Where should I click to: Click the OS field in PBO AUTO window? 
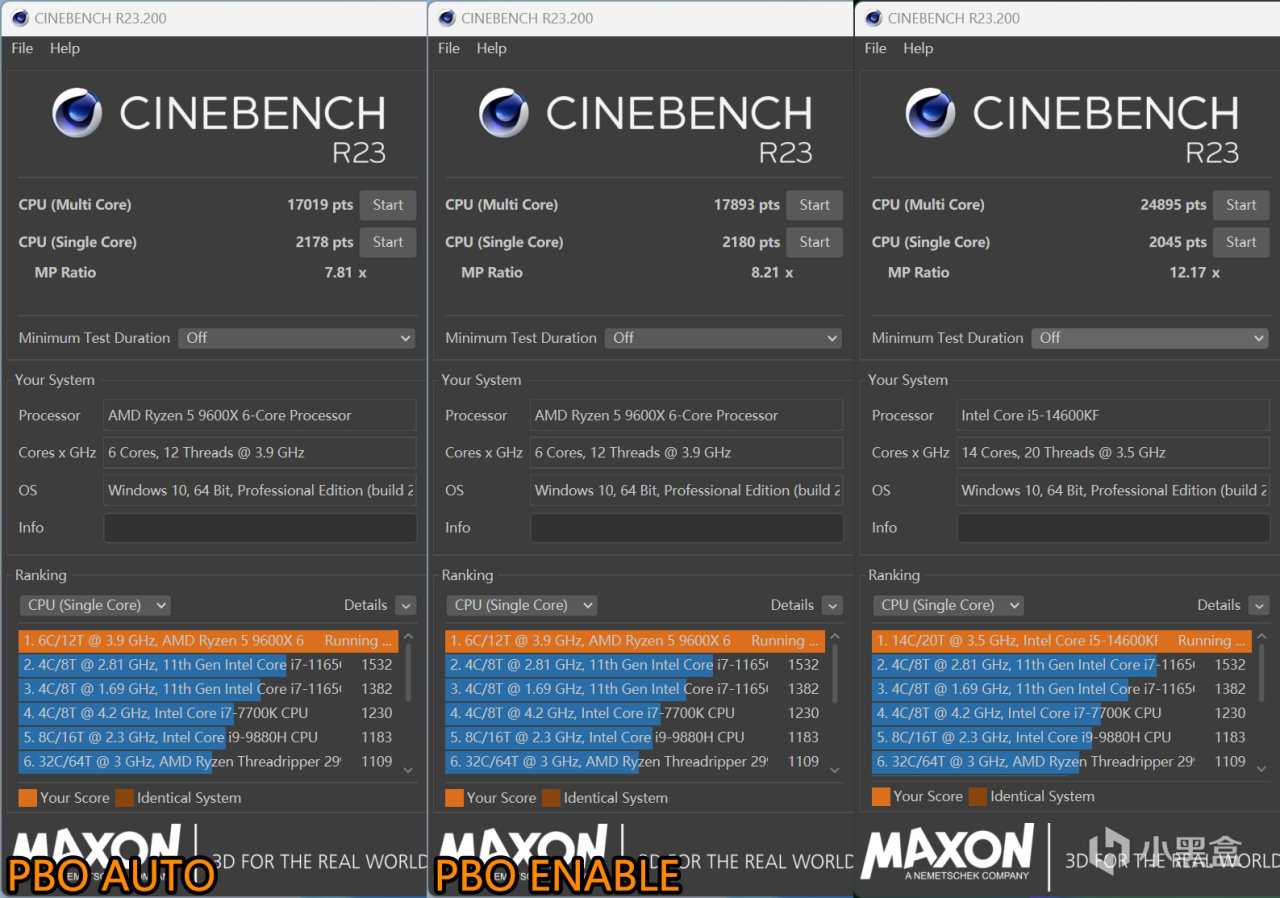pos(260,490)
